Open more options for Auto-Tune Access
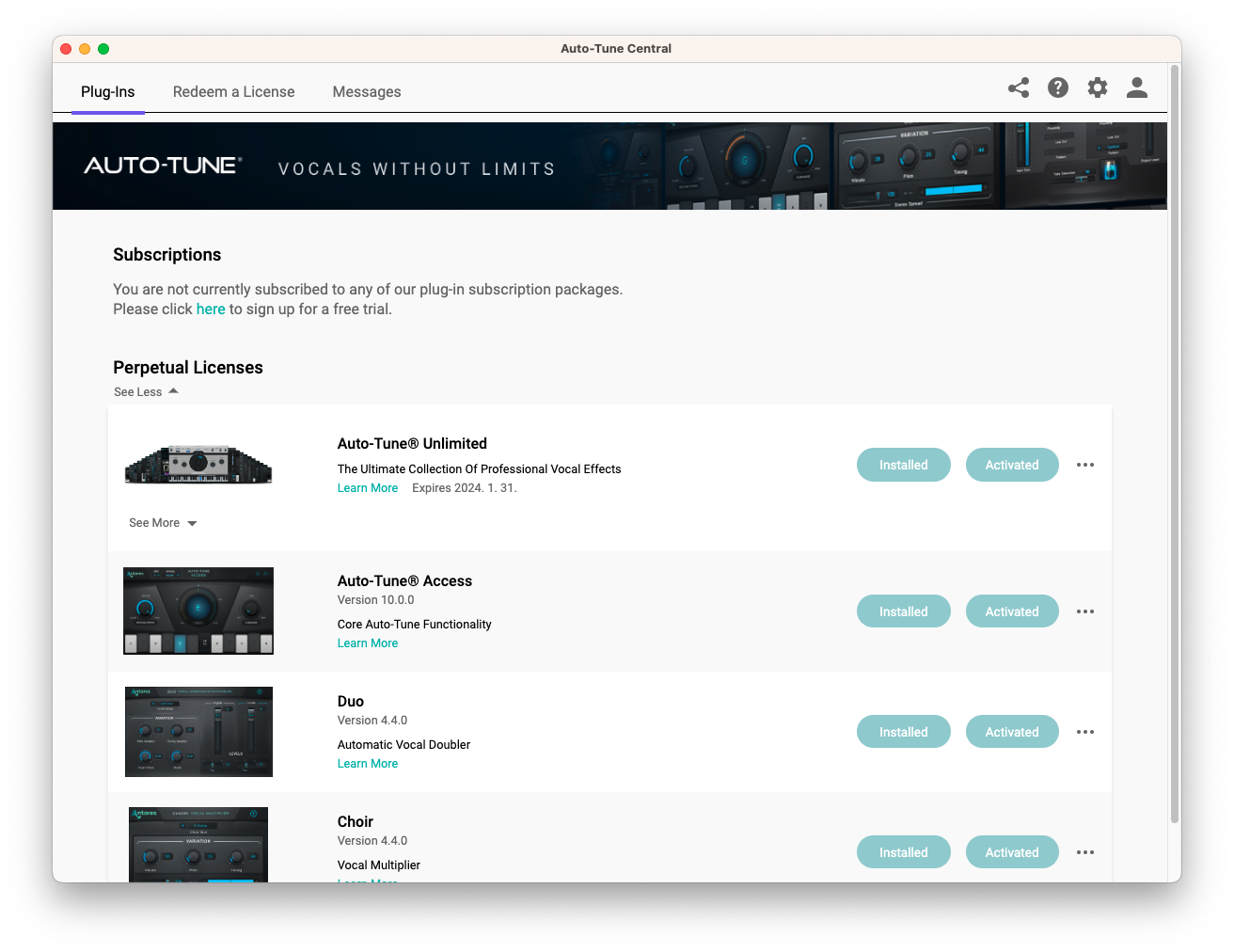The image size is (1234, 952). (1085, 611)
